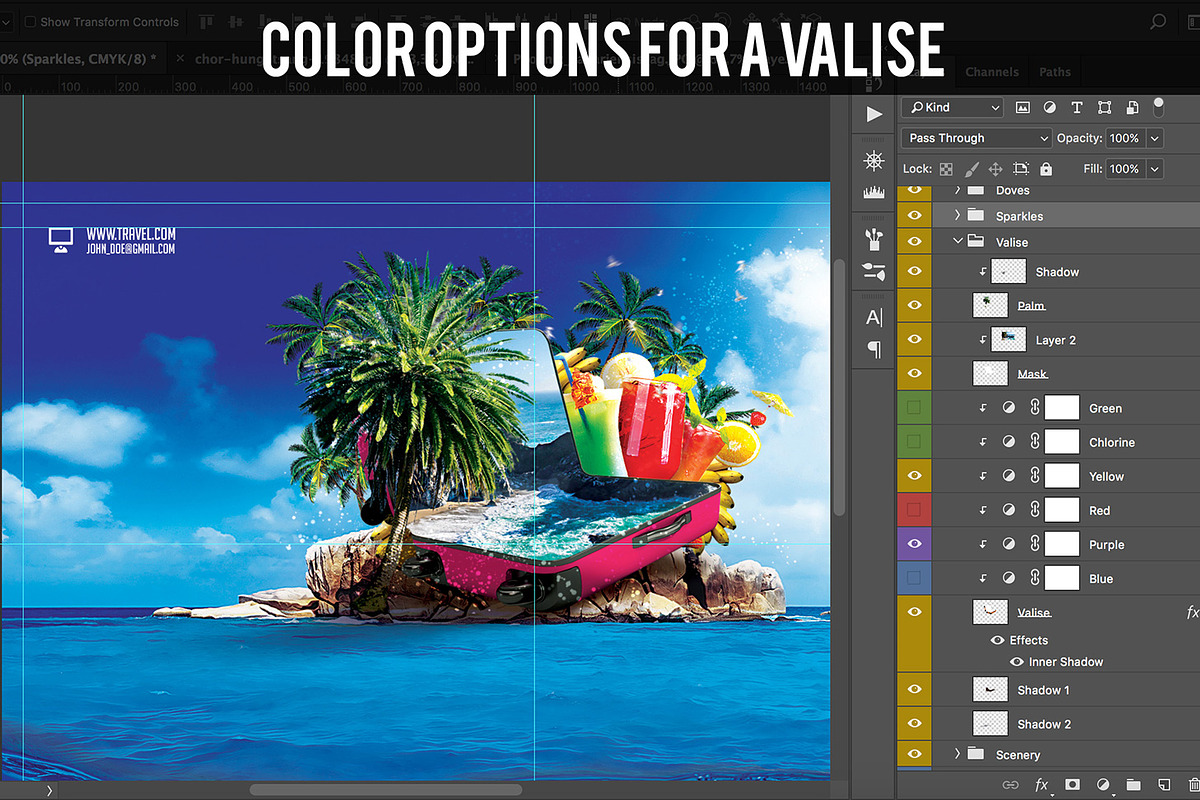Viewport: 1200px width, 800px height.
Task: Expand the Sparkles group
Action: [x=957, y=215]
